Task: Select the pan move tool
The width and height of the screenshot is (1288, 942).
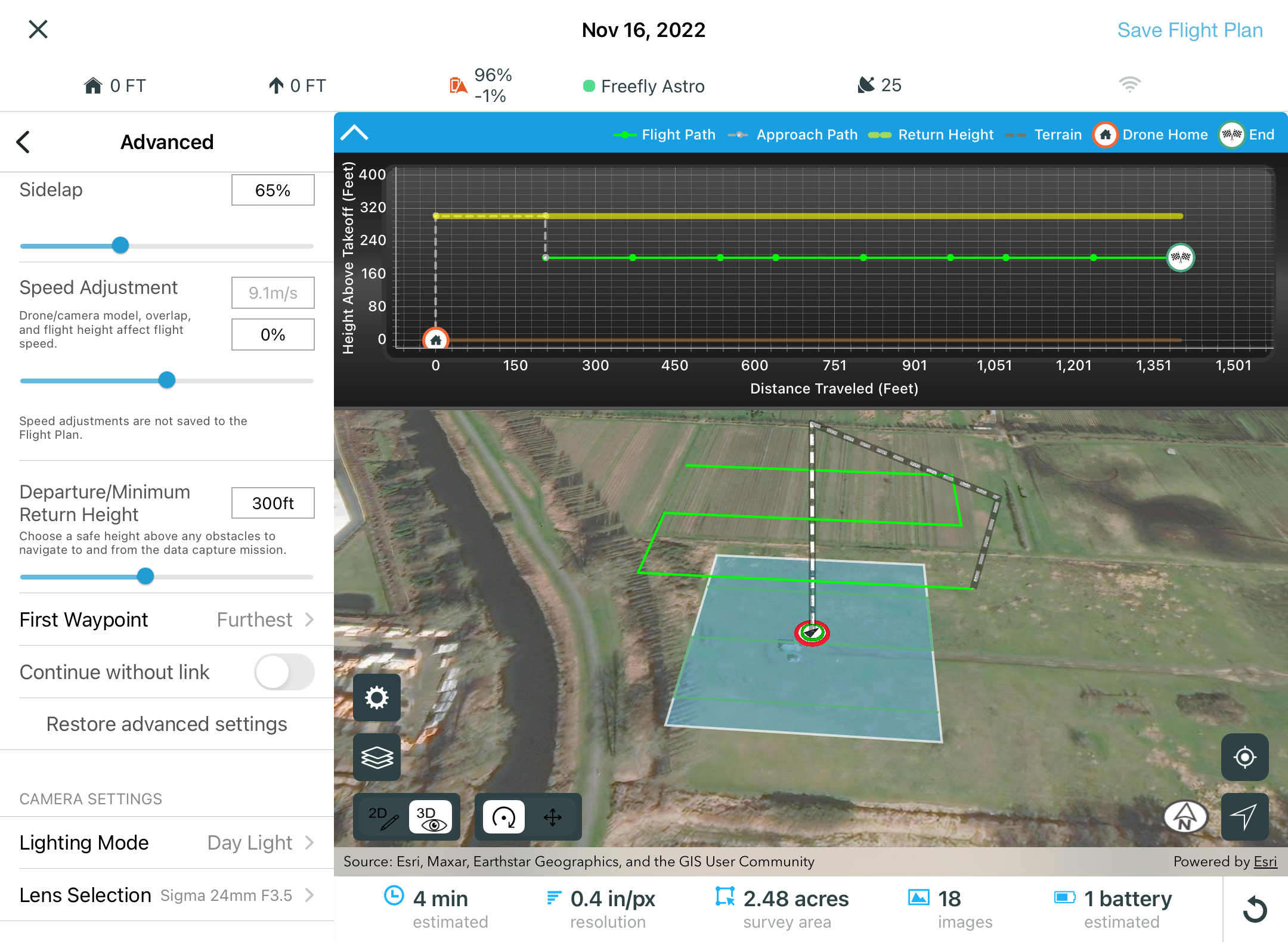Action: pyautogui.click(x=553, y=817)
